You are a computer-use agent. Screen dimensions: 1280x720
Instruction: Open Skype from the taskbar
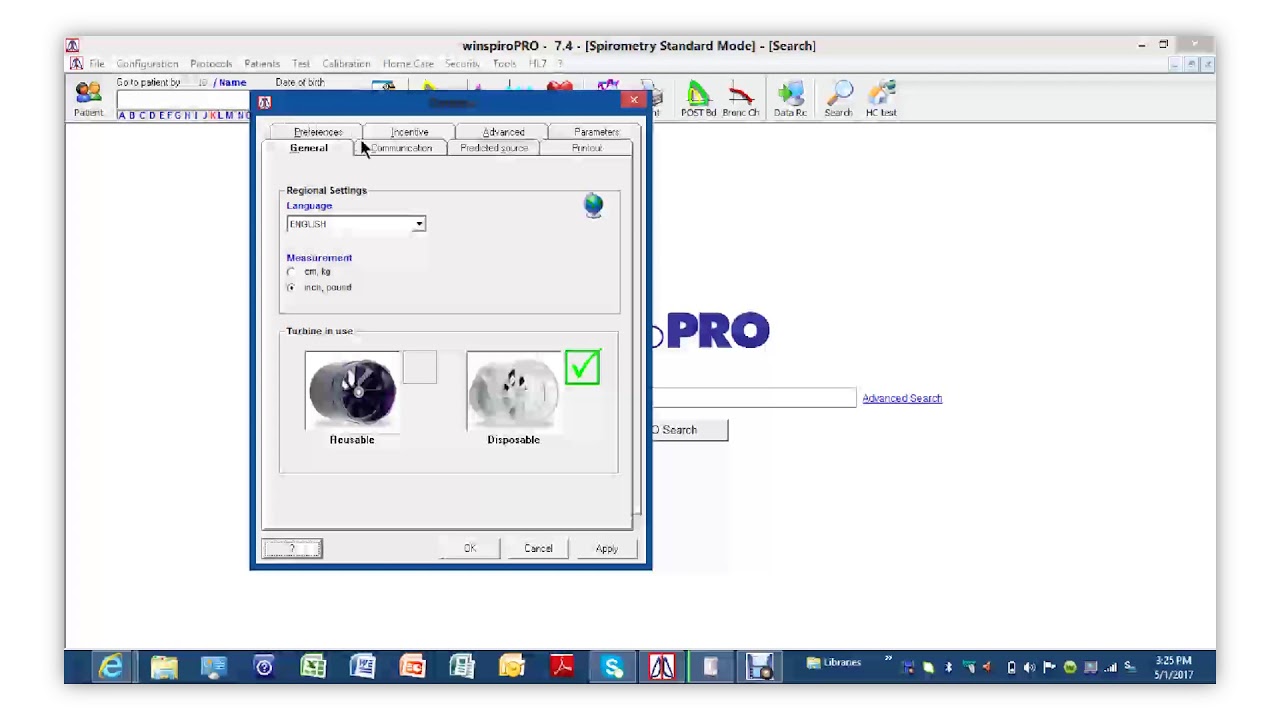pos(612,667)
